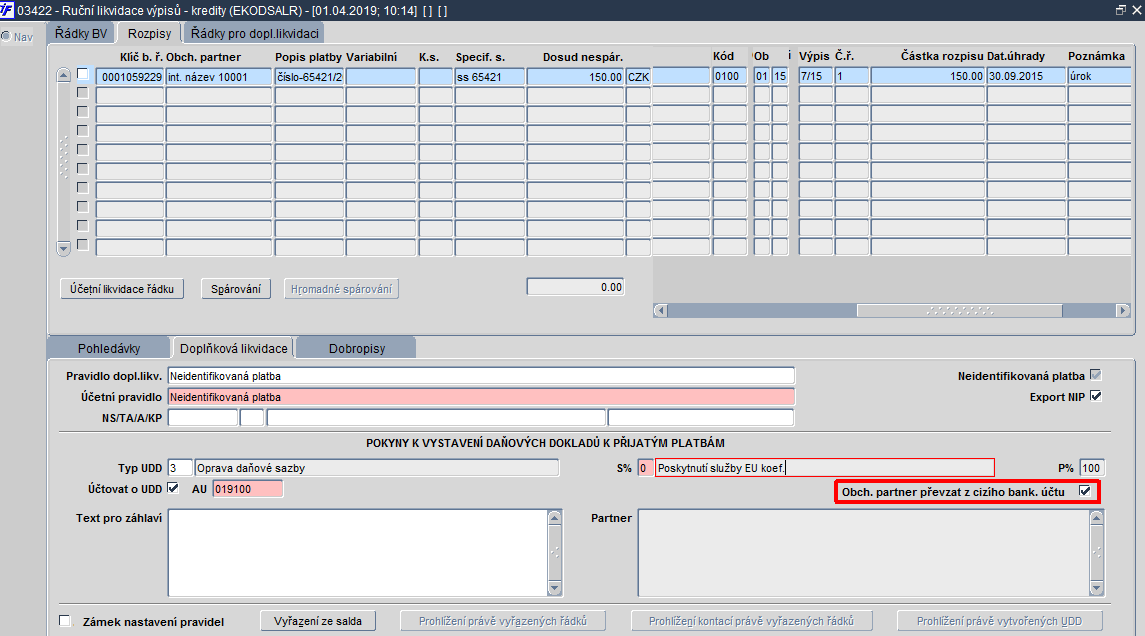Image resolution: width=1145 pixels, height=636 pixels.
Task: Switch to the Dobropisy tab
Action: [356, 348]
